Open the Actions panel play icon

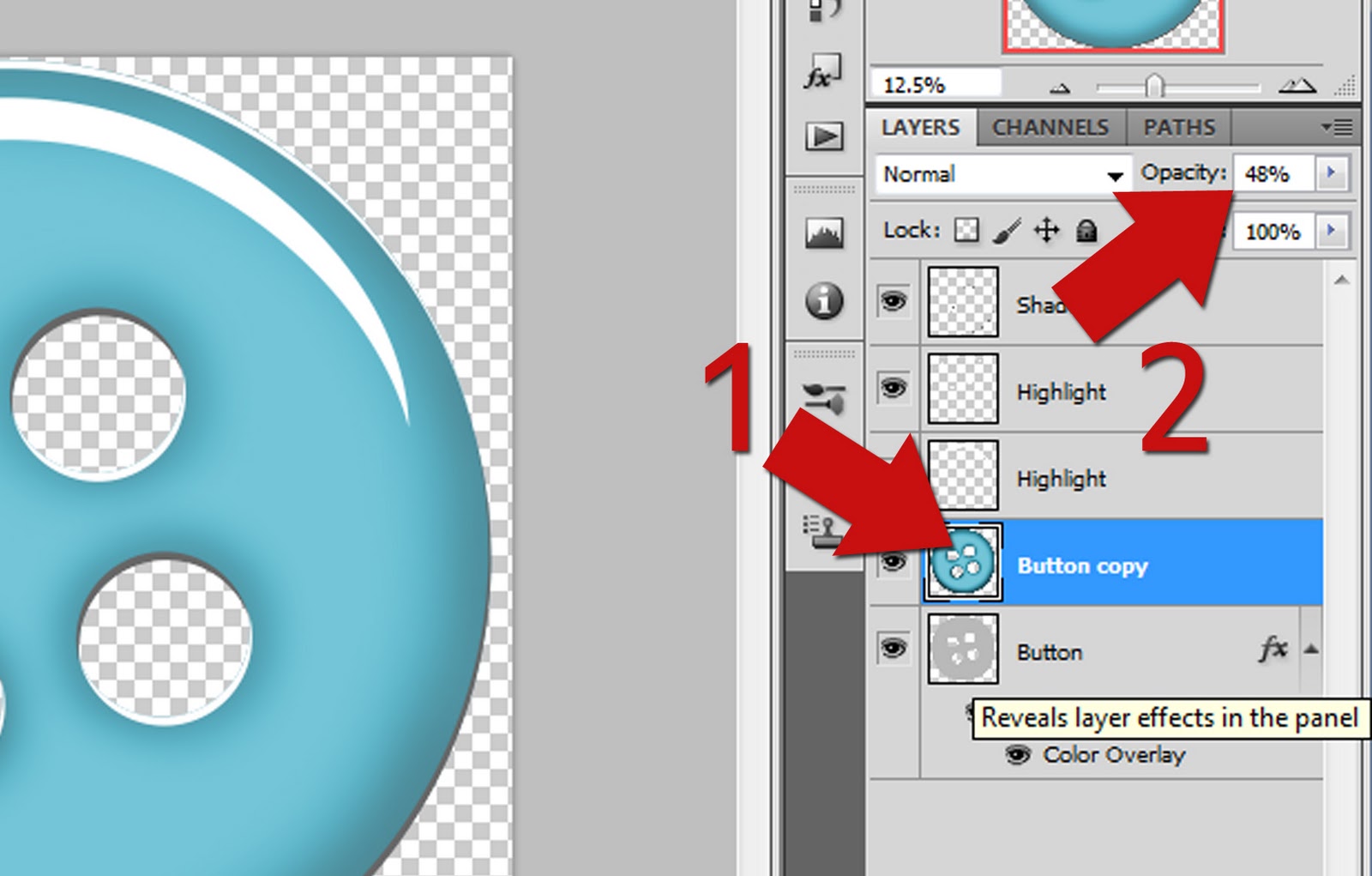[x=824, y=136]
